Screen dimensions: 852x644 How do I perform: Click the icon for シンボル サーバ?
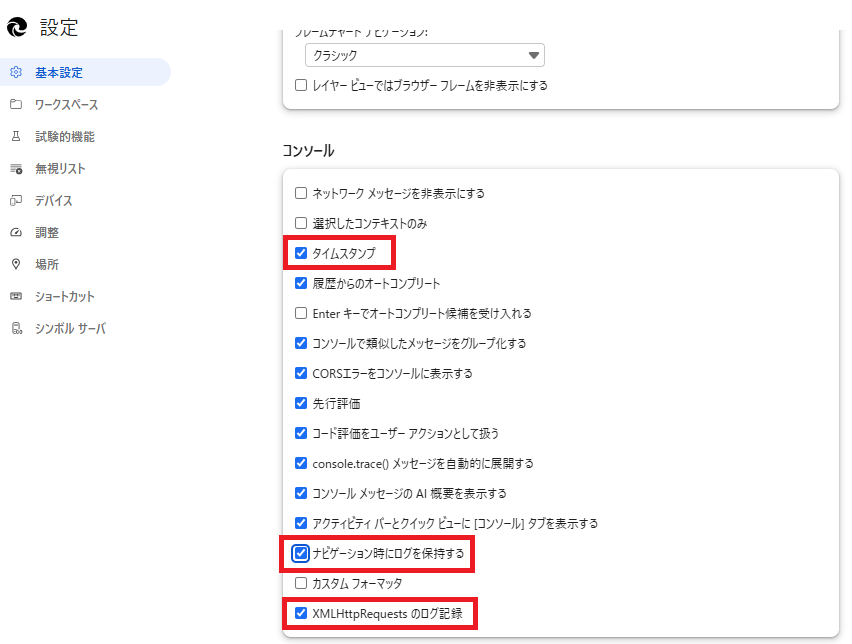click(x=16, y=329)
